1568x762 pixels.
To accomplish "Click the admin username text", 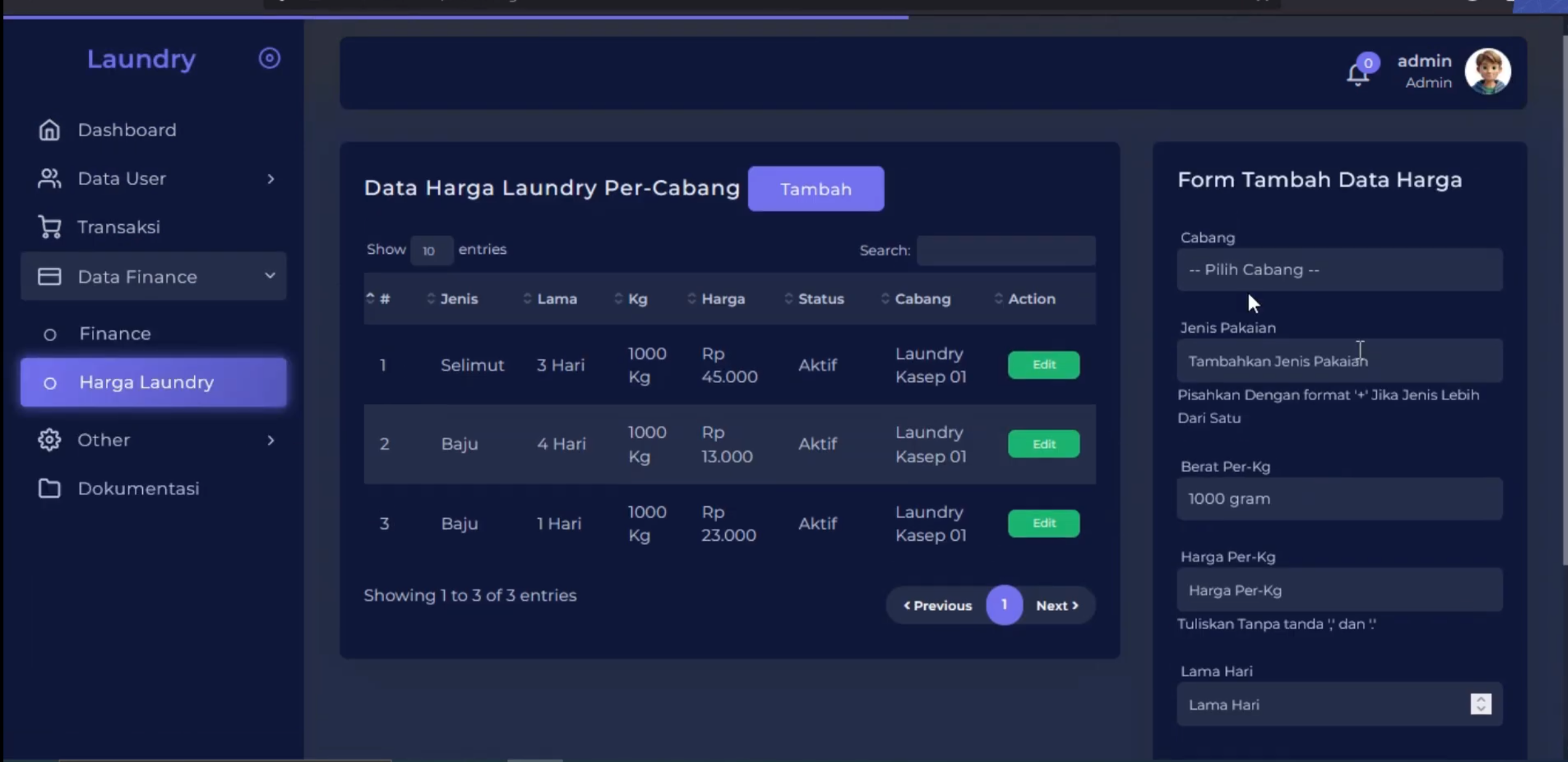I will (x=1424, y=61).
